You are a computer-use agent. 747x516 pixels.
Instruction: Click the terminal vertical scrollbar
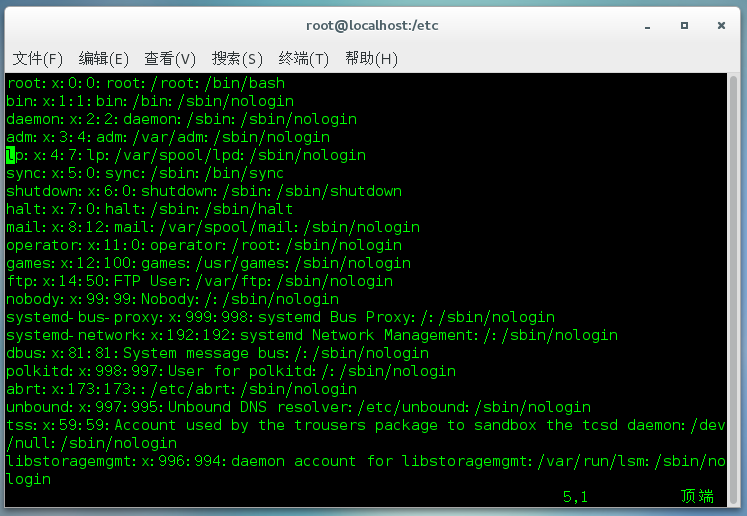point(733,289)
